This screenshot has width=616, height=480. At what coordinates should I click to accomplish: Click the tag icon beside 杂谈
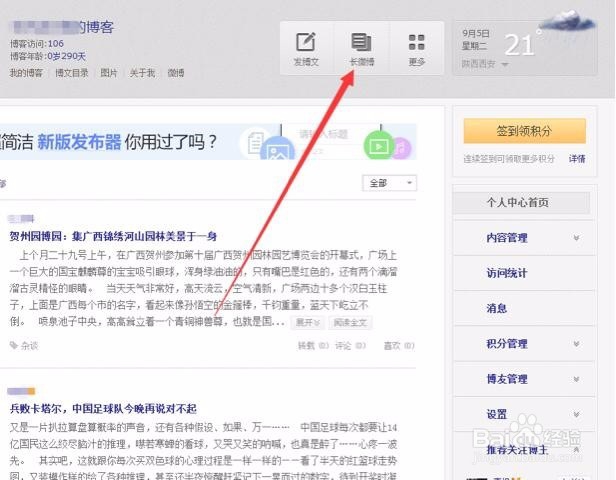click(14, 345)
